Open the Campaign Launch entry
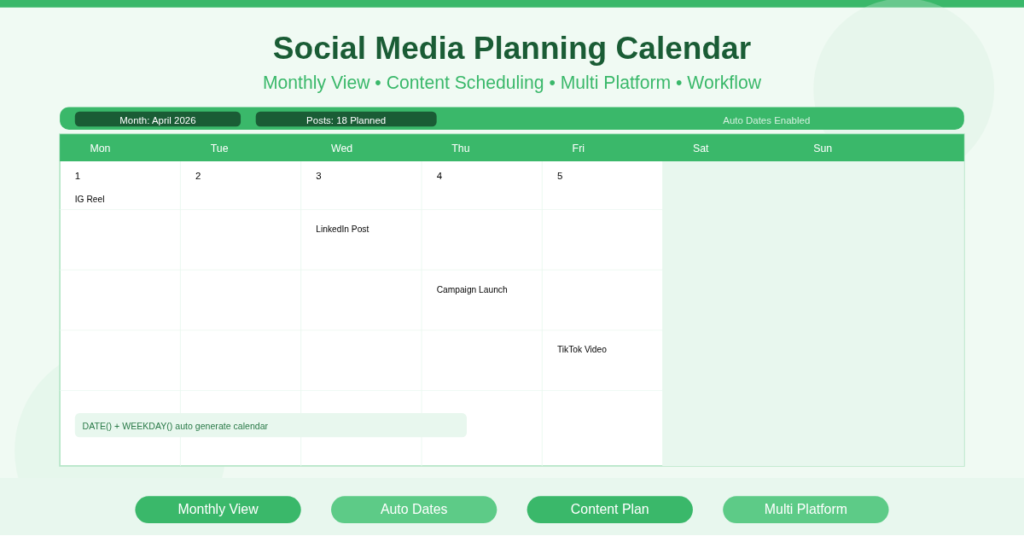1024x536 pixels. coord(472,290)
